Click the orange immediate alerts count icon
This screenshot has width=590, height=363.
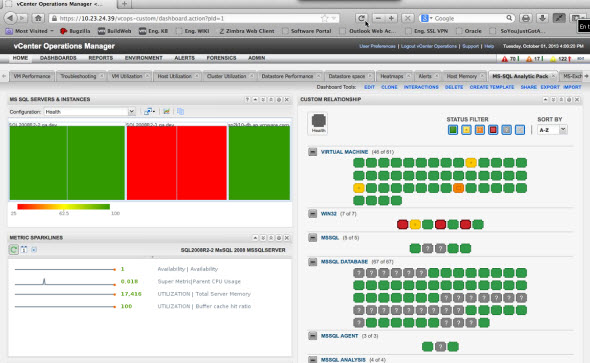(x=529, y=59)
